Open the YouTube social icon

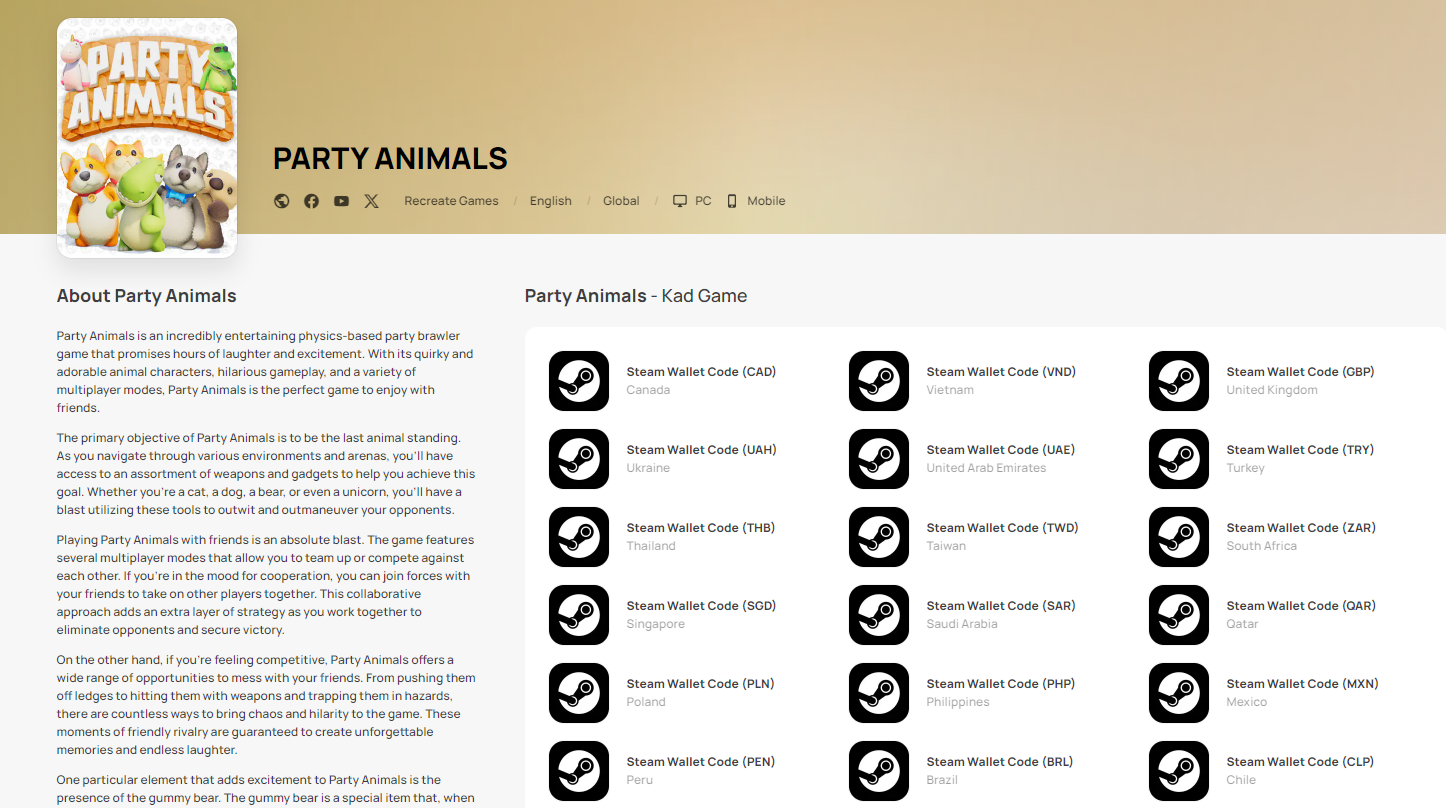point(342,201)
